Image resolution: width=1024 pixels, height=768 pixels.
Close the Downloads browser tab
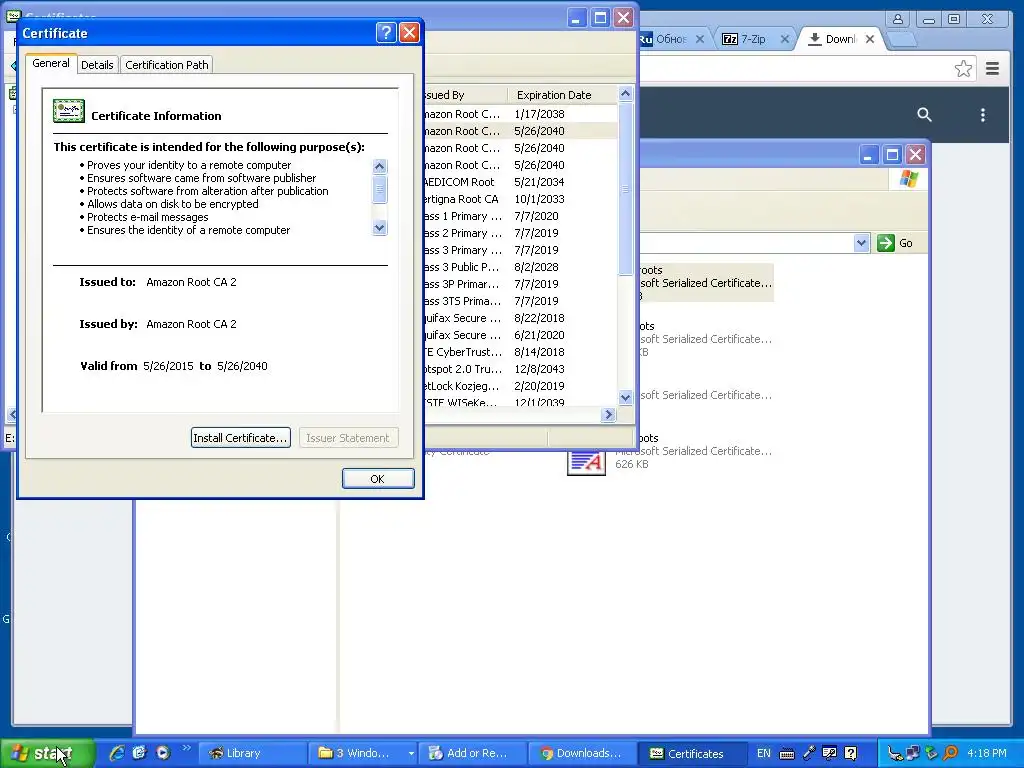pos(869,39)
